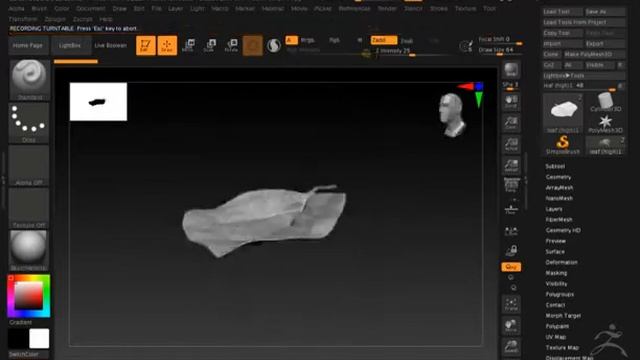Click Load Tool button
640x360 pixels.
[562, 12]
